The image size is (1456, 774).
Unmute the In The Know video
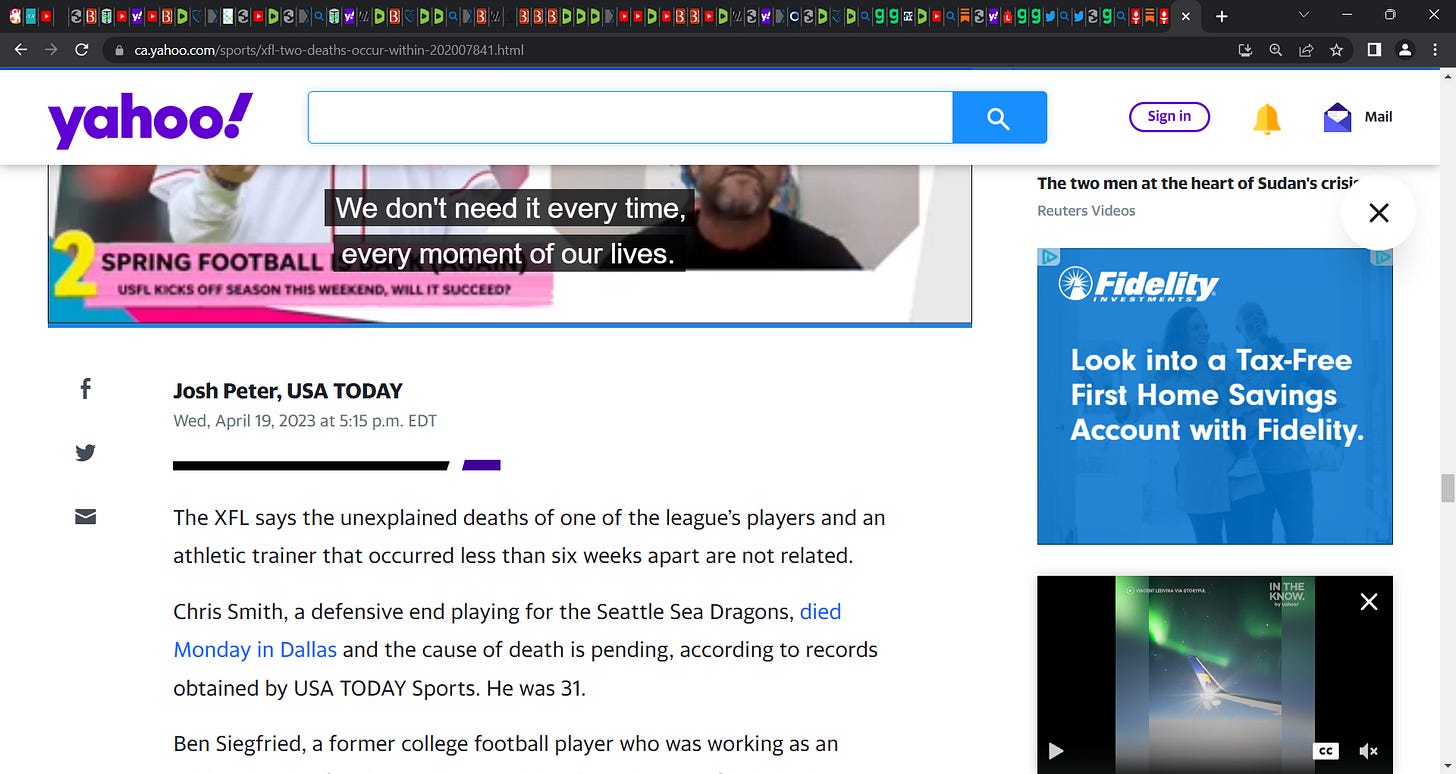click(1369, 751)
